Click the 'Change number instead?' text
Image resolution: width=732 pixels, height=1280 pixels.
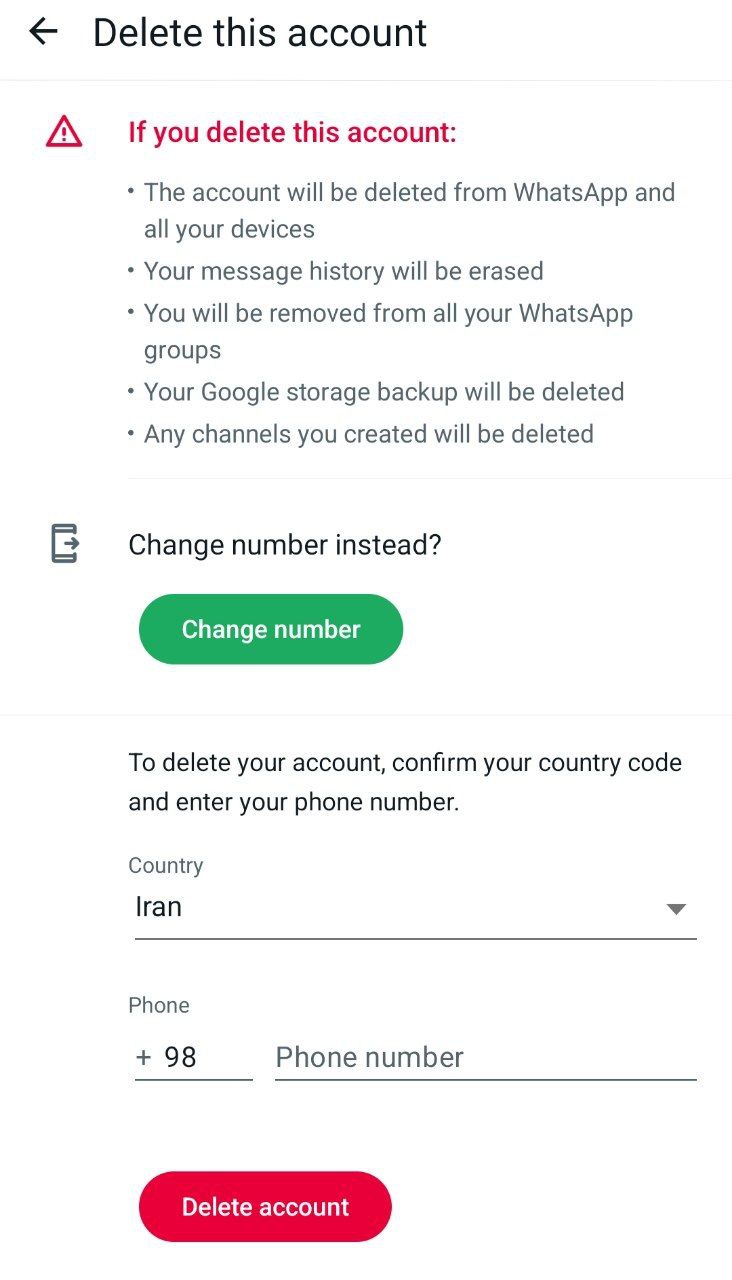pos(285,545)
